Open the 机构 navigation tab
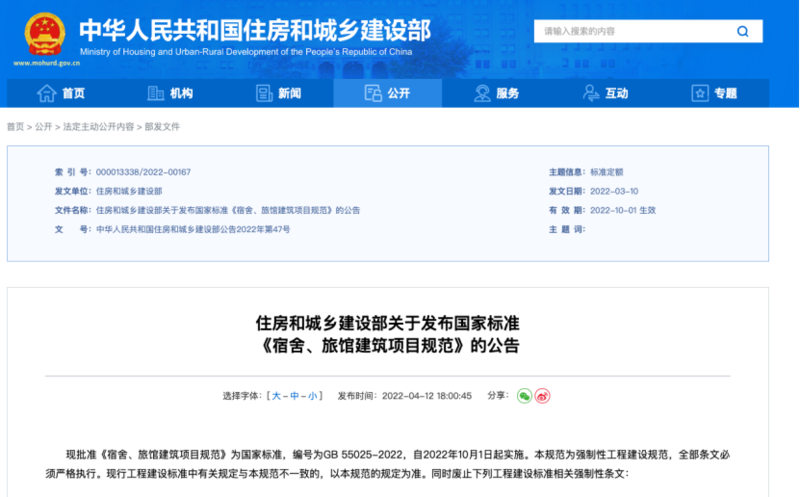The image size is (800, 497). click(x=170, y=93)
